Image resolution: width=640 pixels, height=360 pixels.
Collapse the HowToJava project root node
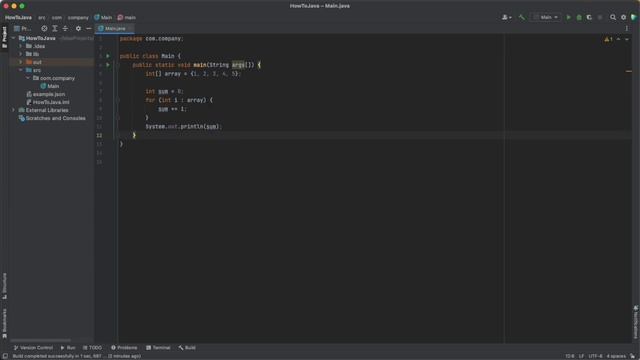tap(13, 38)
